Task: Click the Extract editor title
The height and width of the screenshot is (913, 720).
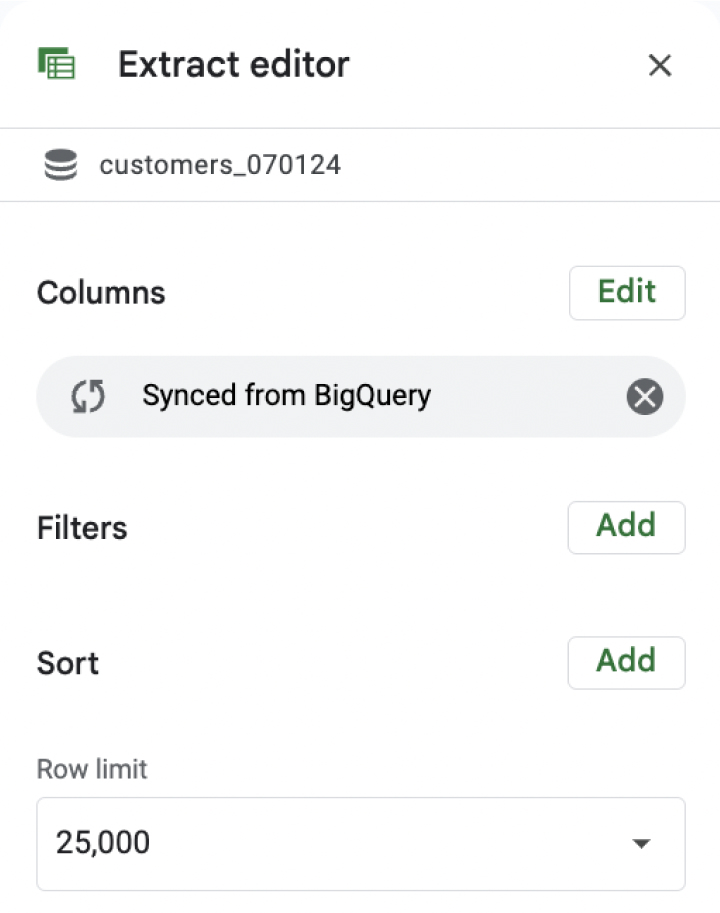Action: 233,64
